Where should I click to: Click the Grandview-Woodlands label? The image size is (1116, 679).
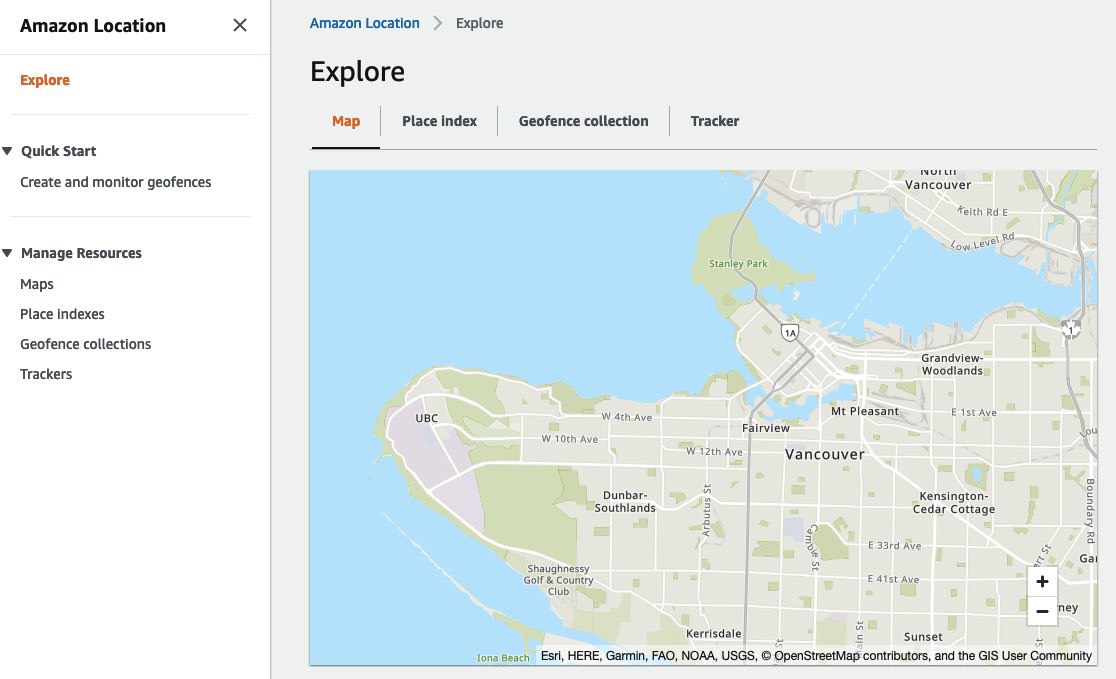click(x=952, y=364)
